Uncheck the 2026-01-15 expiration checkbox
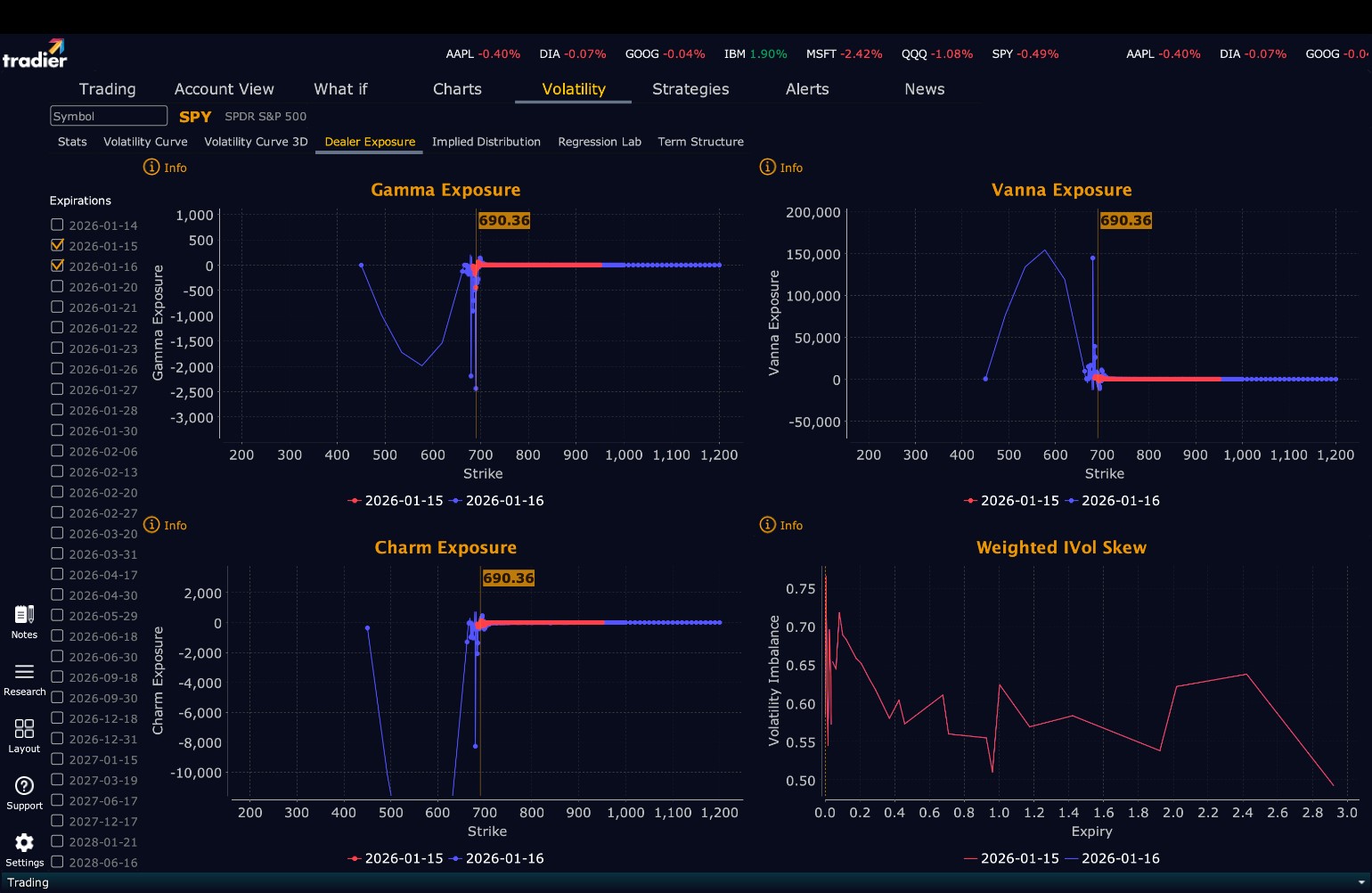 click(57, 245)
